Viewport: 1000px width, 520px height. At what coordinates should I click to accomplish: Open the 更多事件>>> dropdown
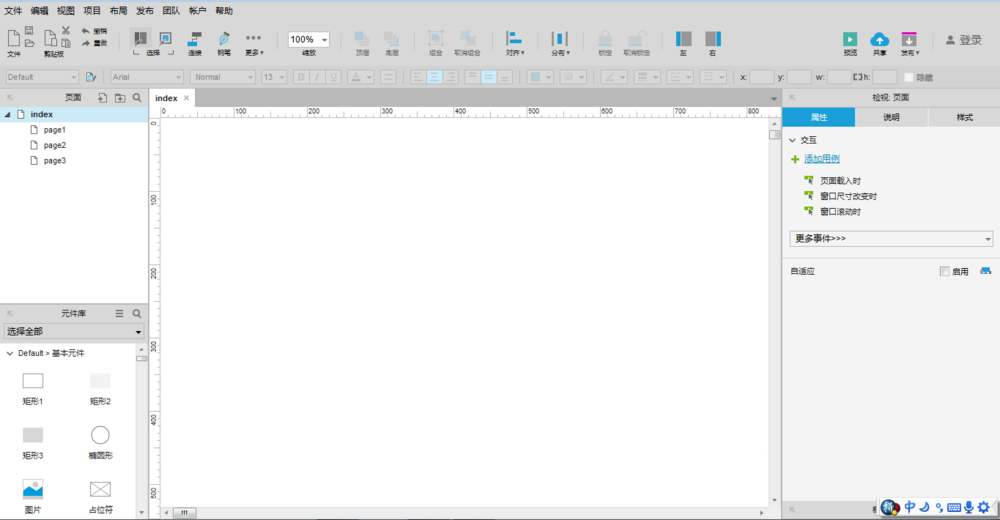891,239
